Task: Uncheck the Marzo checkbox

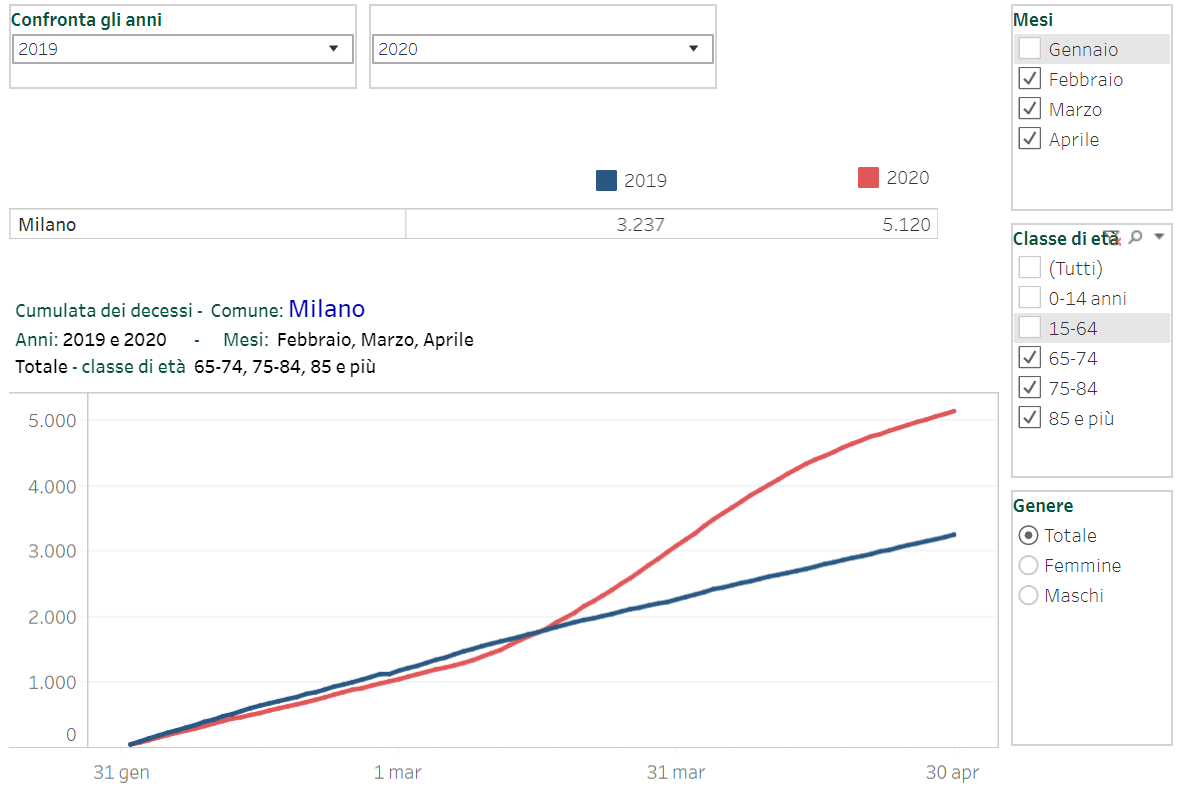Action: 1029,109
